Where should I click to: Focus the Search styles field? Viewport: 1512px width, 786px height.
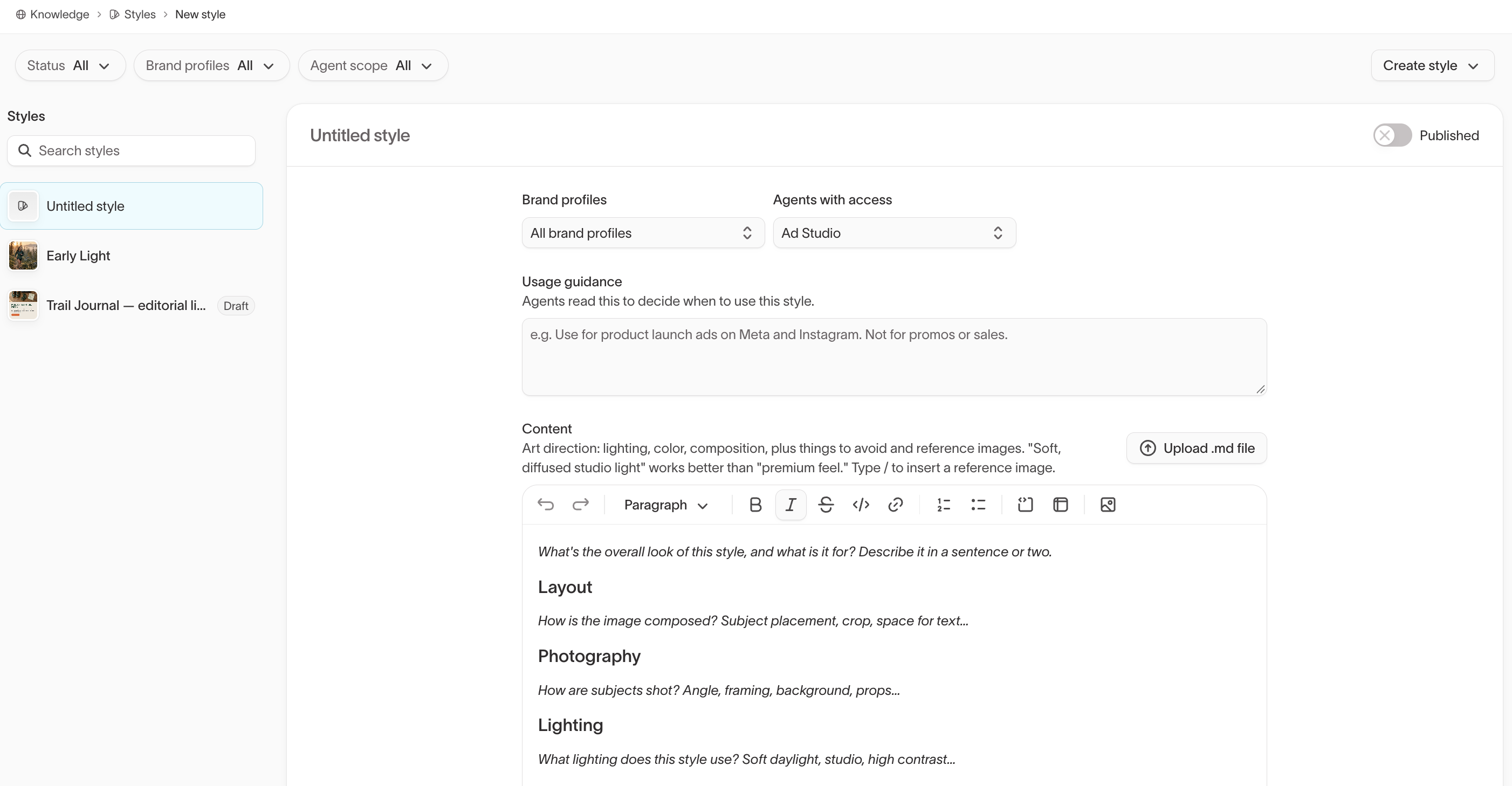pyautogui.click(x=131, y=151)
